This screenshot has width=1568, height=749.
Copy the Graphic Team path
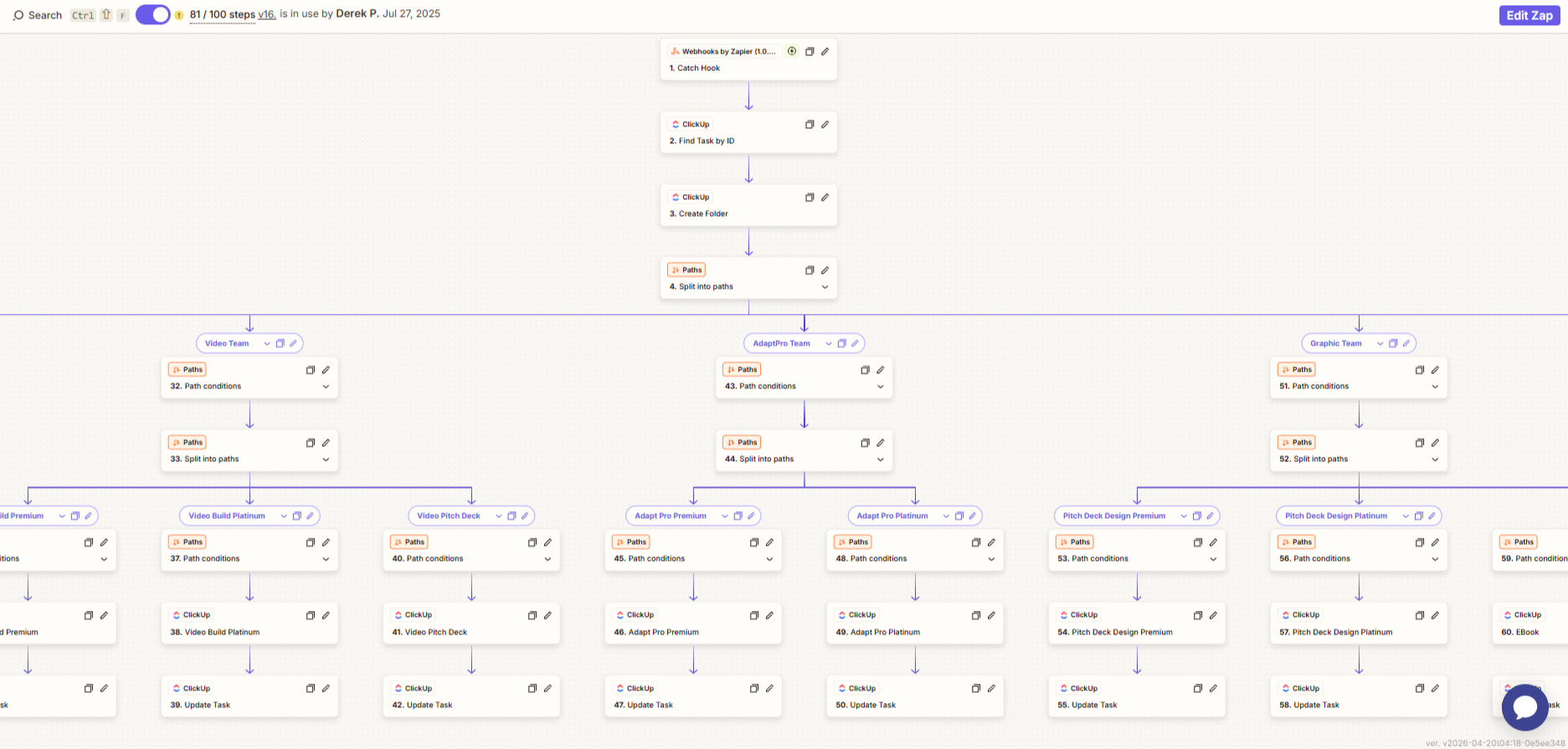pos(1393,343)
